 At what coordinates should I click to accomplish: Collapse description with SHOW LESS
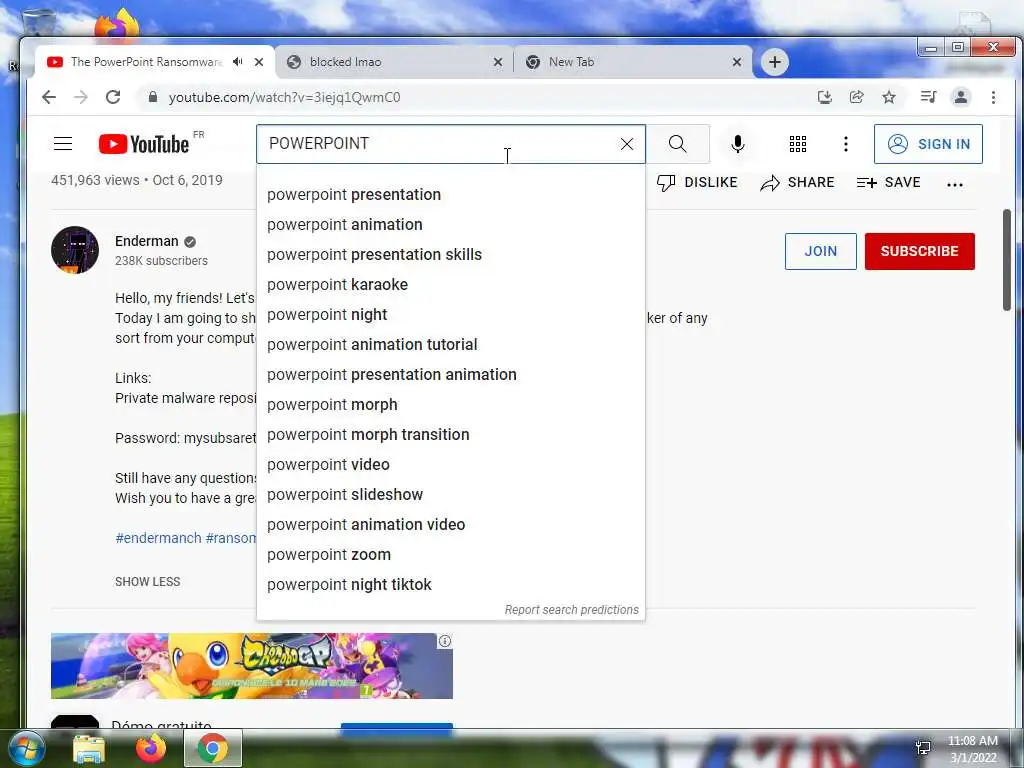pos(148,582)
